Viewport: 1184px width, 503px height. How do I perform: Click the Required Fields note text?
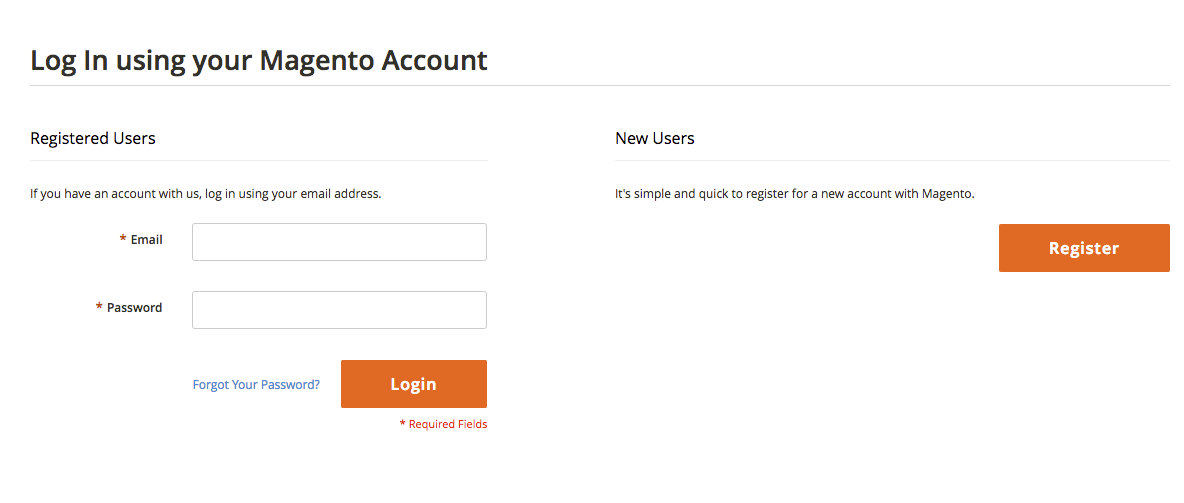[x=448, y=424]
